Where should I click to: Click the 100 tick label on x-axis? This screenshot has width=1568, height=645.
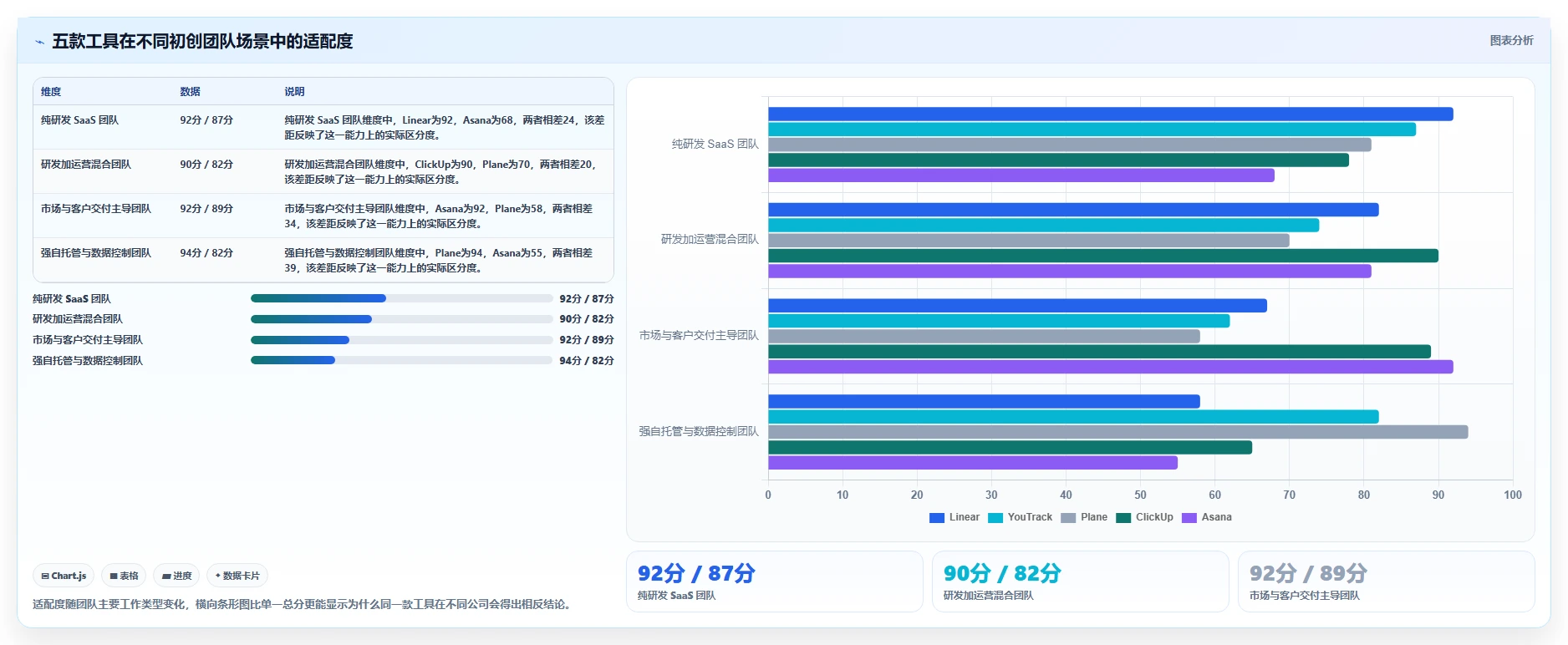click(x=1512, y=495)
